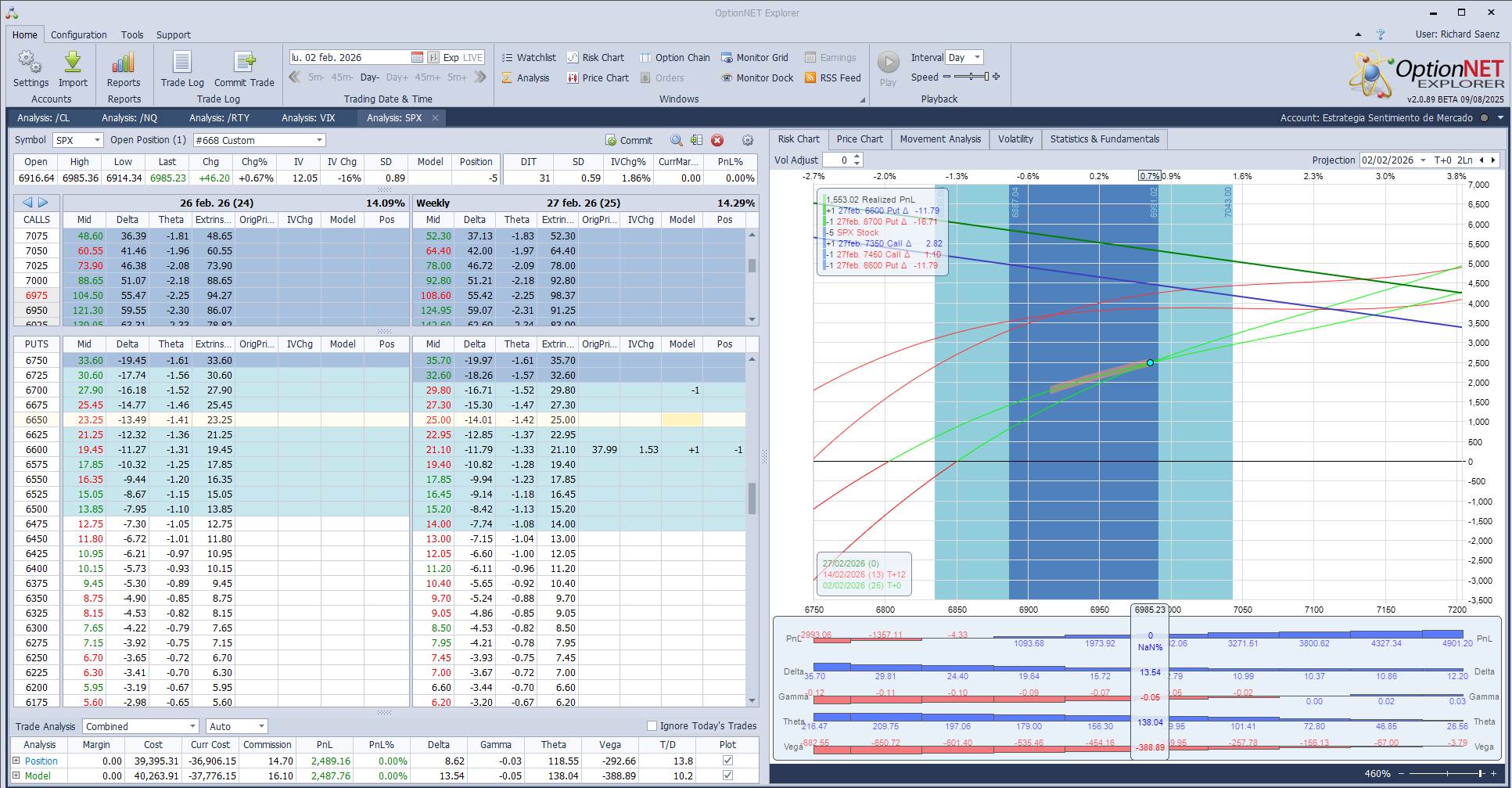The height and width of the screenshot is (788, 1512).
Task: Open the Monitor Dock window
Action: [x=757, y=77]
